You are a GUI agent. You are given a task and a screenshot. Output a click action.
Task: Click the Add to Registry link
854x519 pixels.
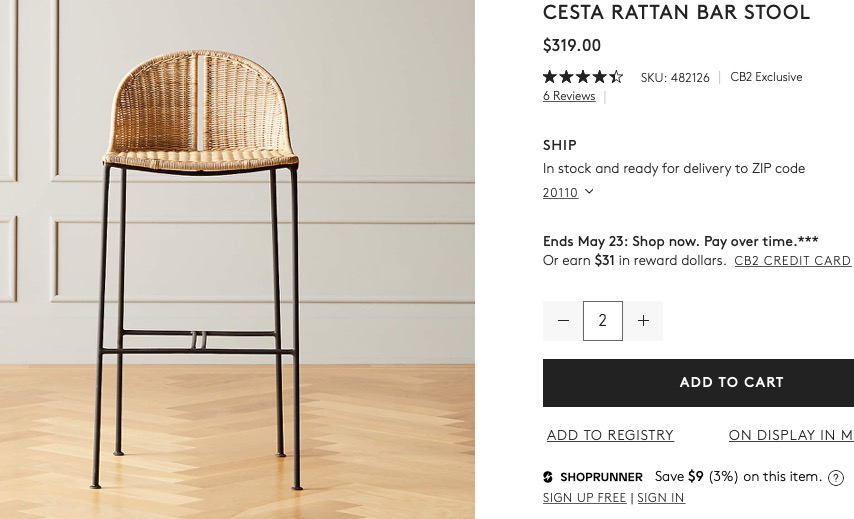pos(610,435)
